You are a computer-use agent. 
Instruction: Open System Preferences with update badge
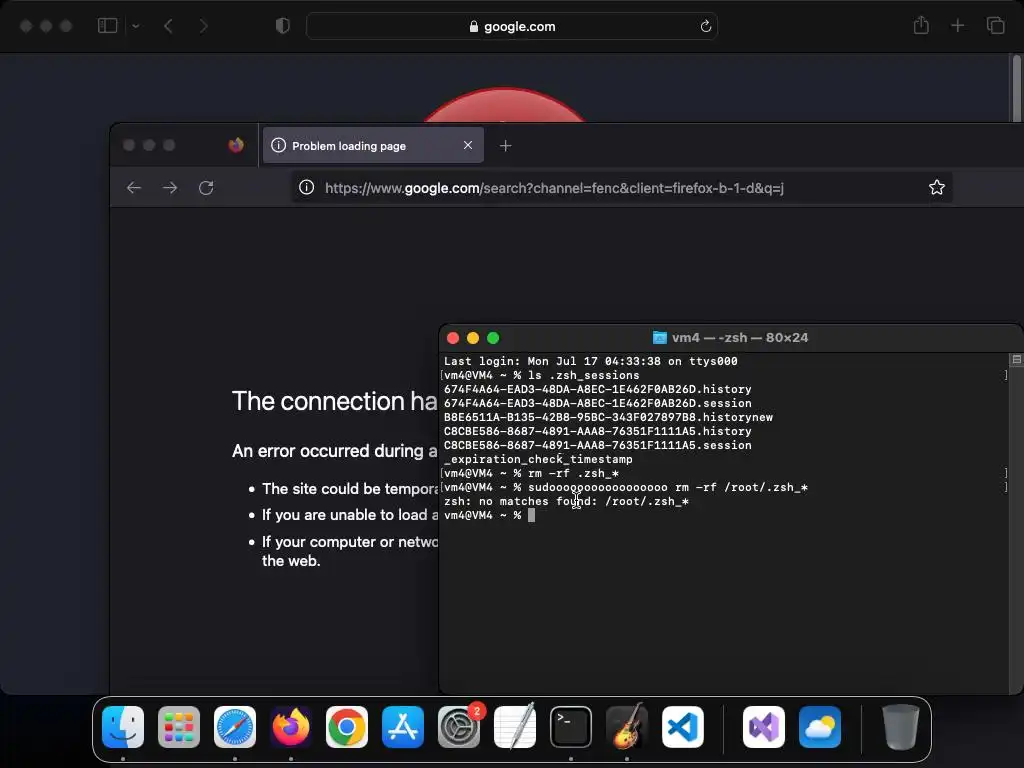coord(459,727)
